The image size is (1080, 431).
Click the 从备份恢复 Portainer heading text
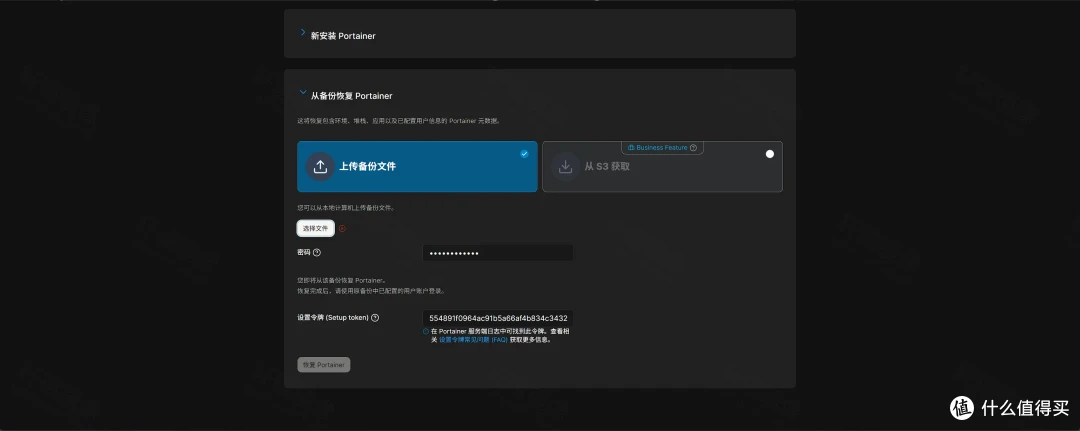click(351, 96)
